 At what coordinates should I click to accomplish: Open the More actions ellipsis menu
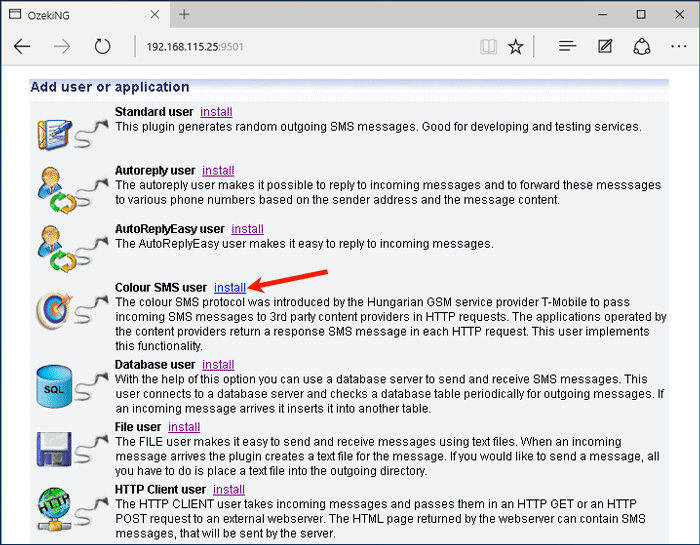pos(679,46)
